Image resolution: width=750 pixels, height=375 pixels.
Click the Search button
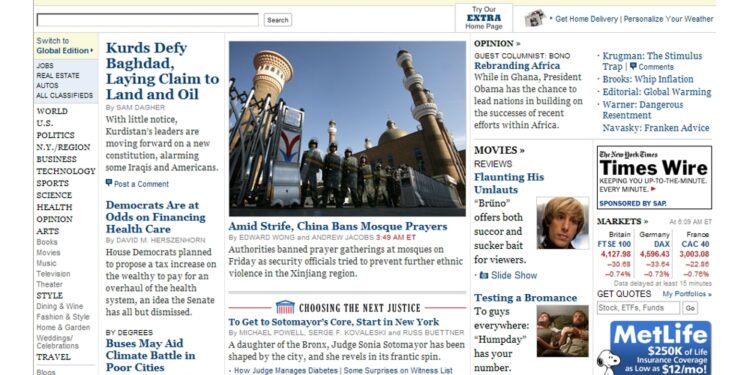pyautogui.click(x=277, y=20)
